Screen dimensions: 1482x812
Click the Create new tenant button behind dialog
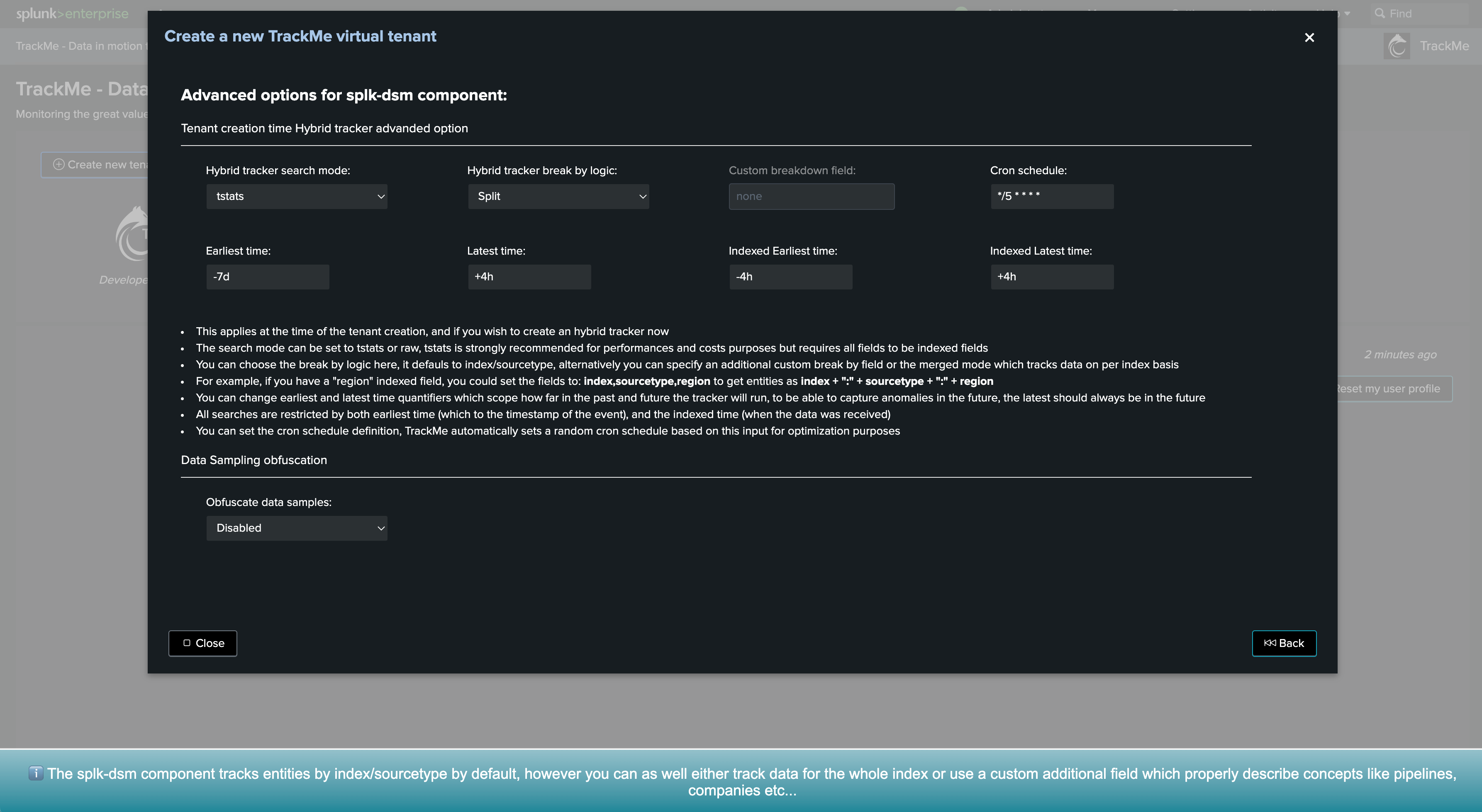[95, 165]
